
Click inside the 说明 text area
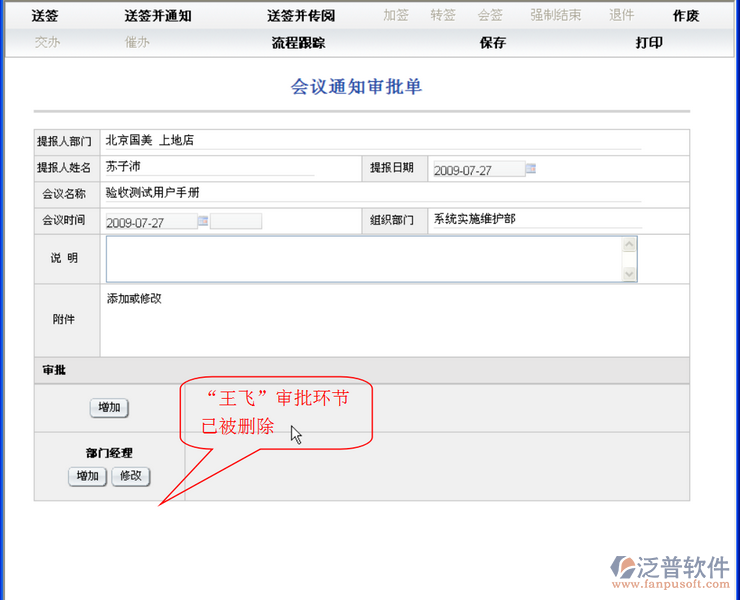click(x=362, y=259)
